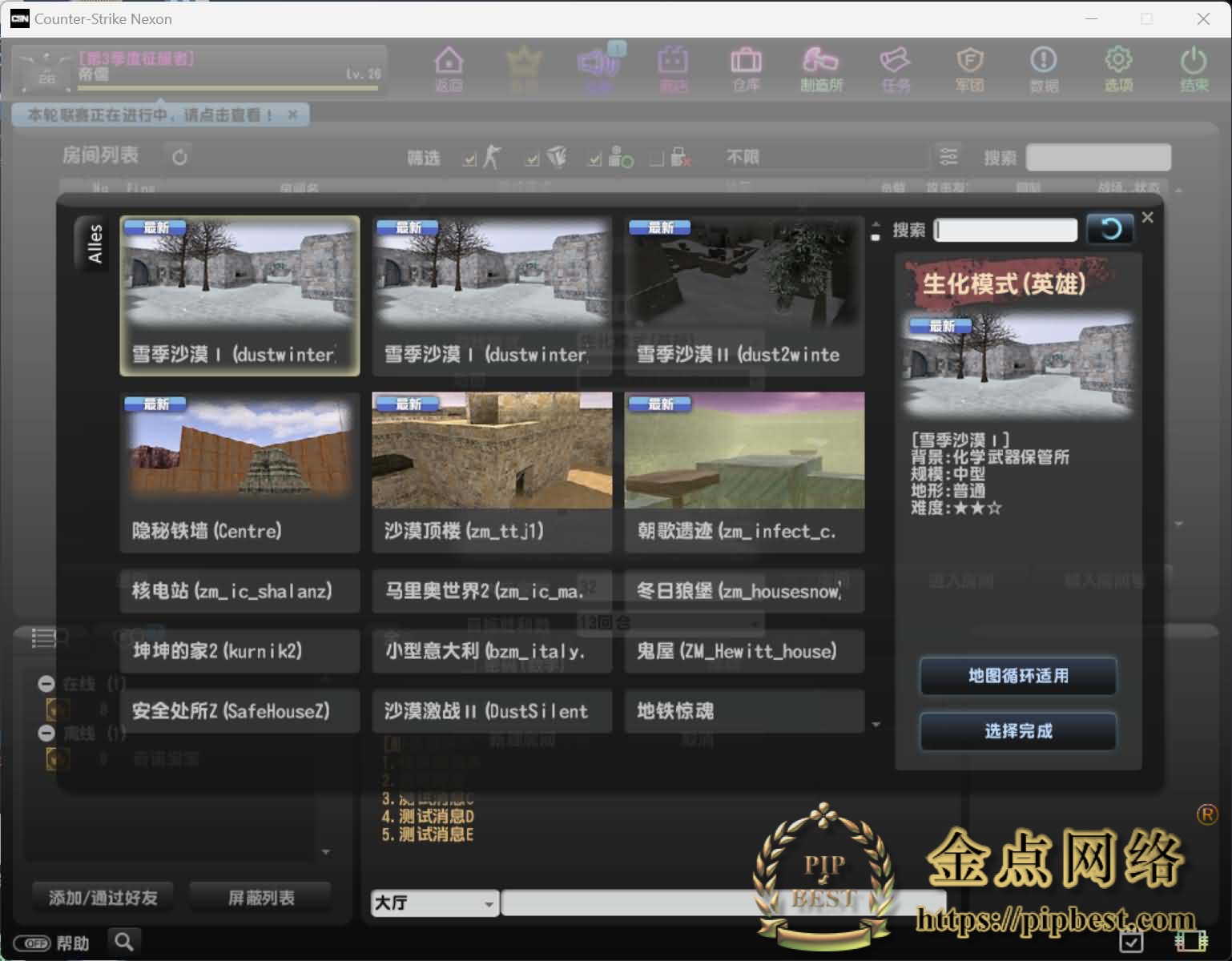The image size is (1232, 961).
Task: Click friend list scroll-down arrow
Action: [x=326, y=852]
